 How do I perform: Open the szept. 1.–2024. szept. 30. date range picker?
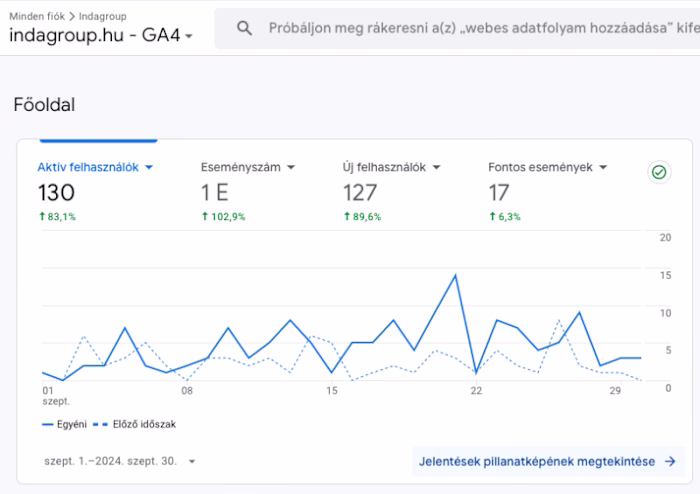(120, 461)
